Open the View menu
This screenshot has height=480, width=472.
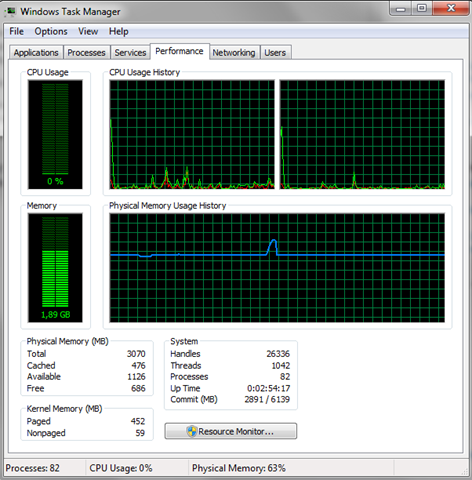pyautogui.click(x=88, y=31)
